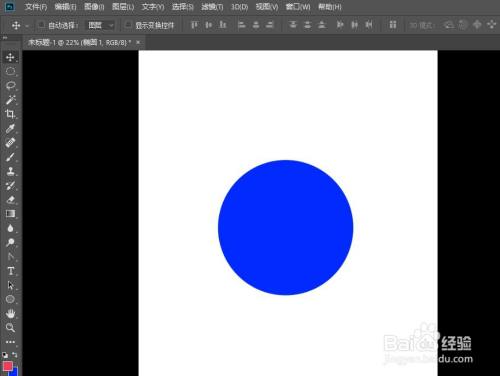Select the History Brush tool
The width and height of the screenshot is (500, 376).
click(10, 185)
